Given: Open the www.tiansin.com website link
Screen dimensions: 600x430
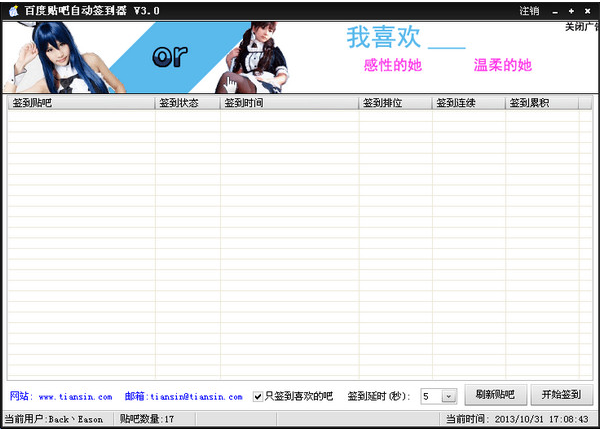Looking at the screenshot, I should (75, 397).
